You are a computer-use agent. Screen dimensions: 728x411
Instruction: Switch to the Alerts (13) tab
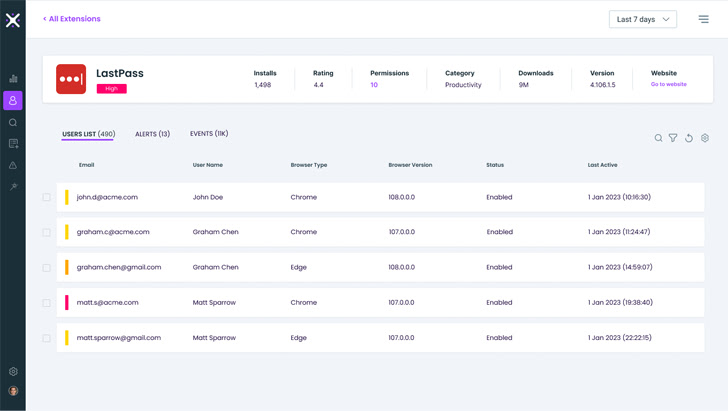[x=152, y=134]
